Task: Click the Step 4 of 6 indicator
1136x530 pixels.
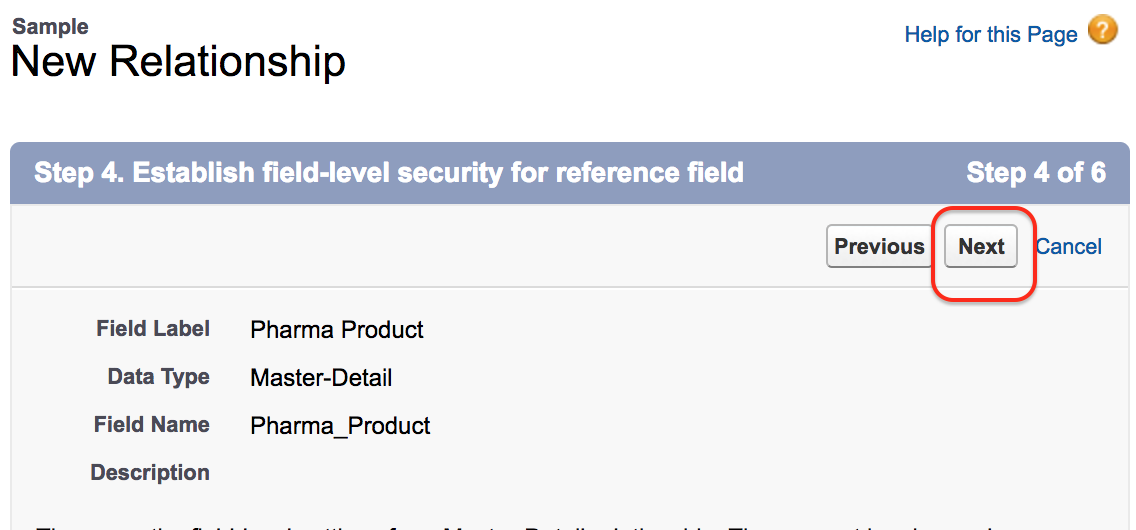Action: [x=1035, y=173]
